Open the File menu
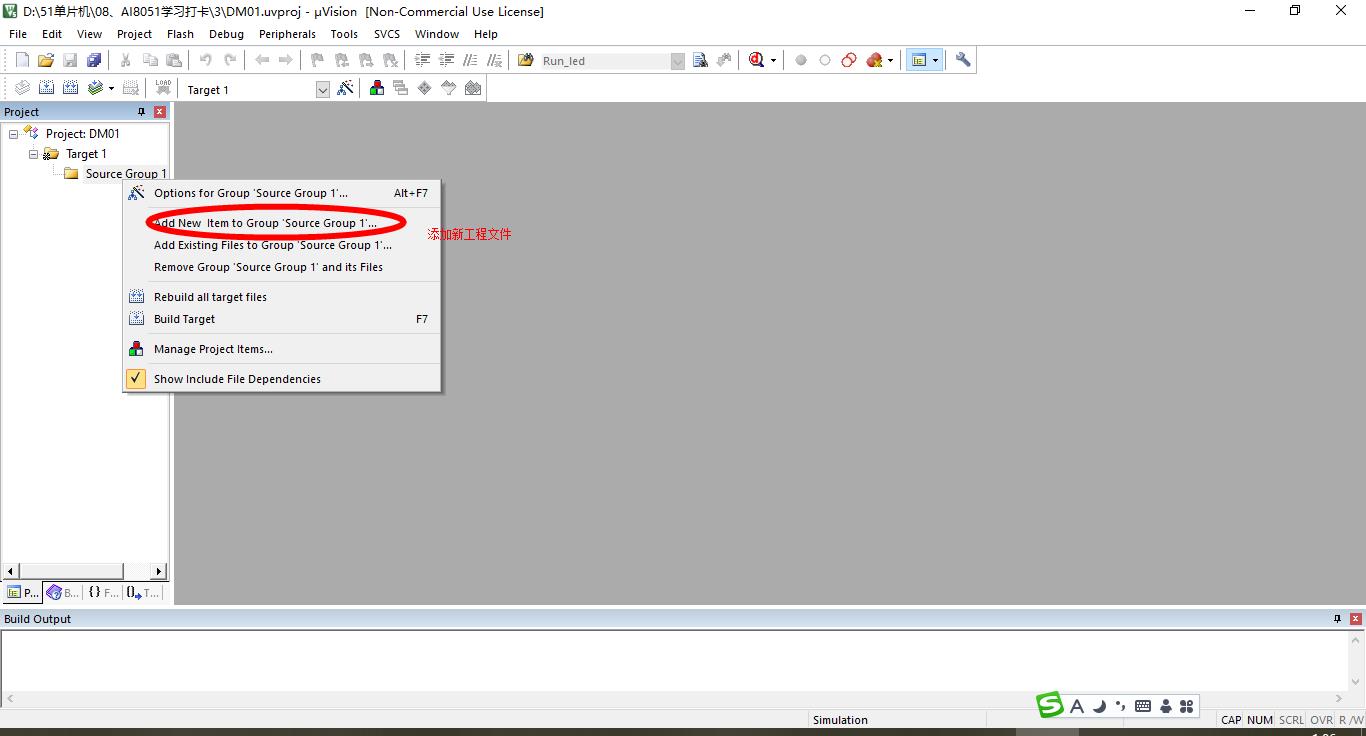This screenshot has width=1366, height=736. [x=18, y=34]
